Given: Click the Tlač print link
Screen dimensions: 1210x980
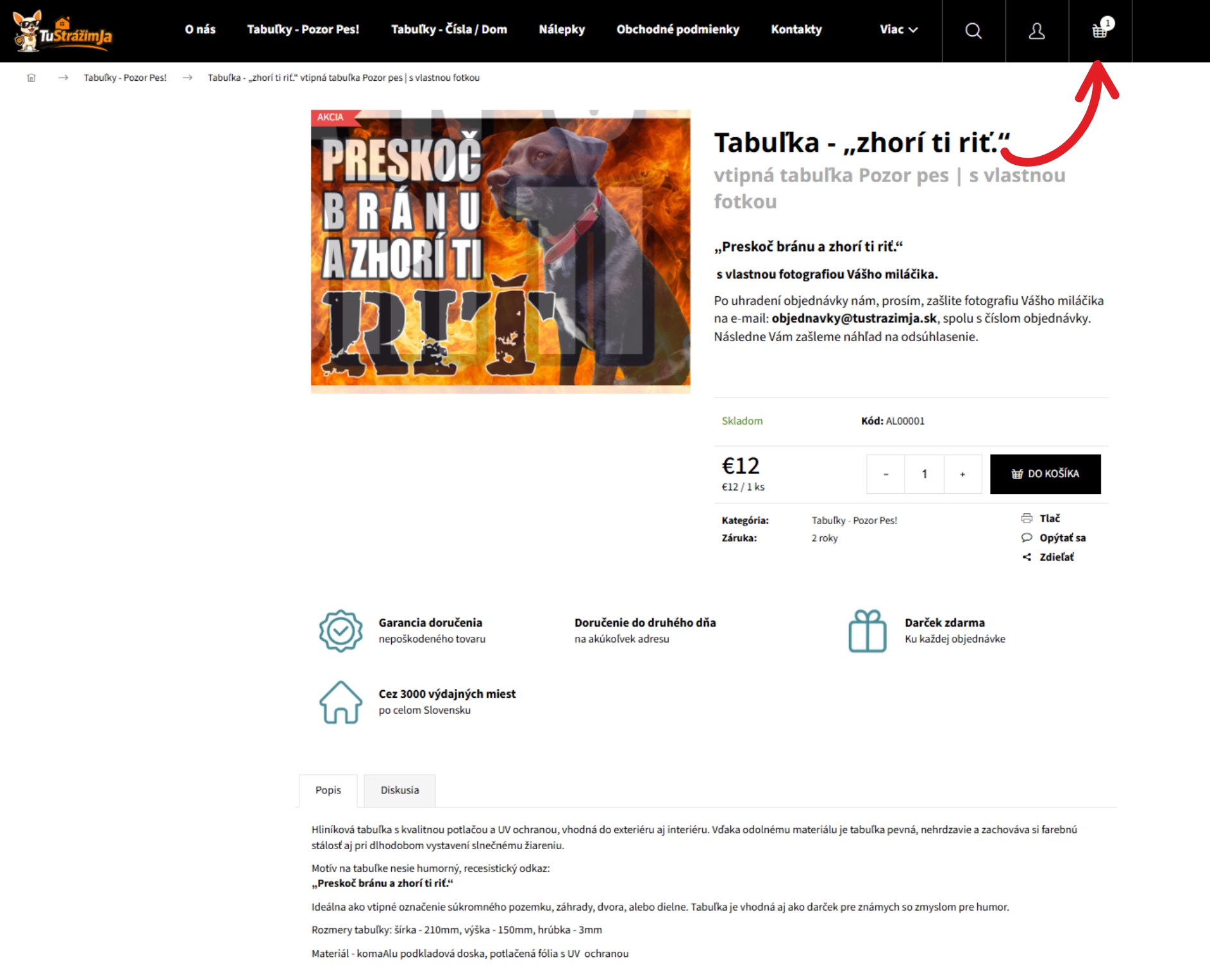Looking at the screenshot, I should (x=1050, y=518).
